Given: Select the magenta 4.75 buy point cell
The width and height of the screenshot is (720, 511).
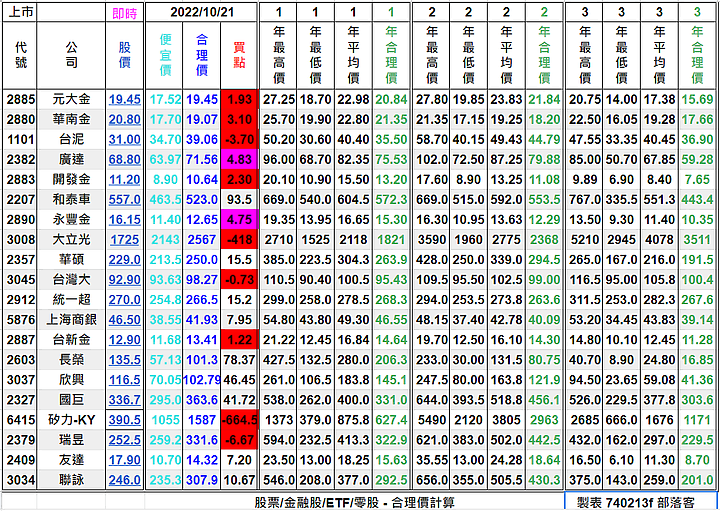Looking at the screenshot, I should [x=239, y=219].
